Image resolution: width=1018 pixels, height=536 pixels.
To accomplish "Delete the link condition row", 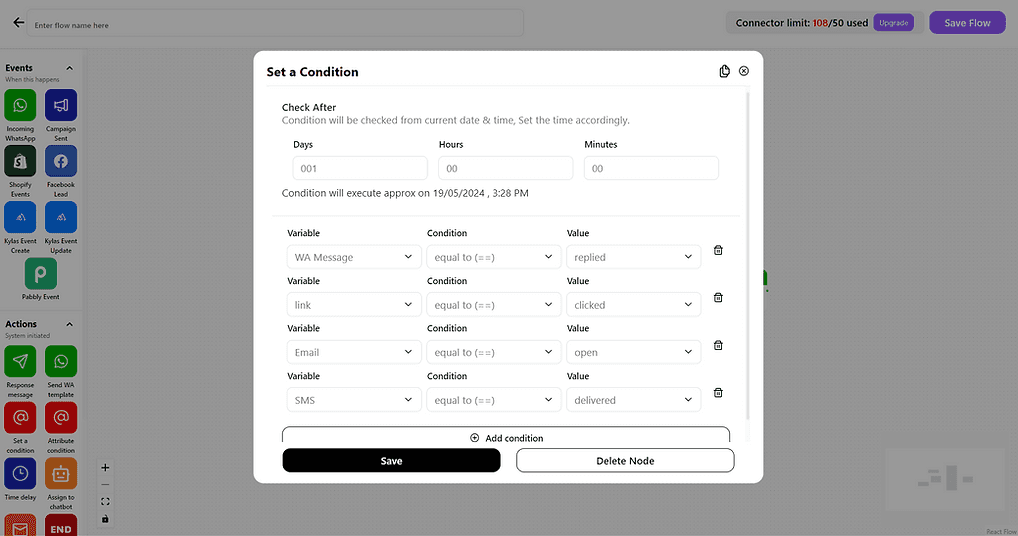I will (718, 297).
